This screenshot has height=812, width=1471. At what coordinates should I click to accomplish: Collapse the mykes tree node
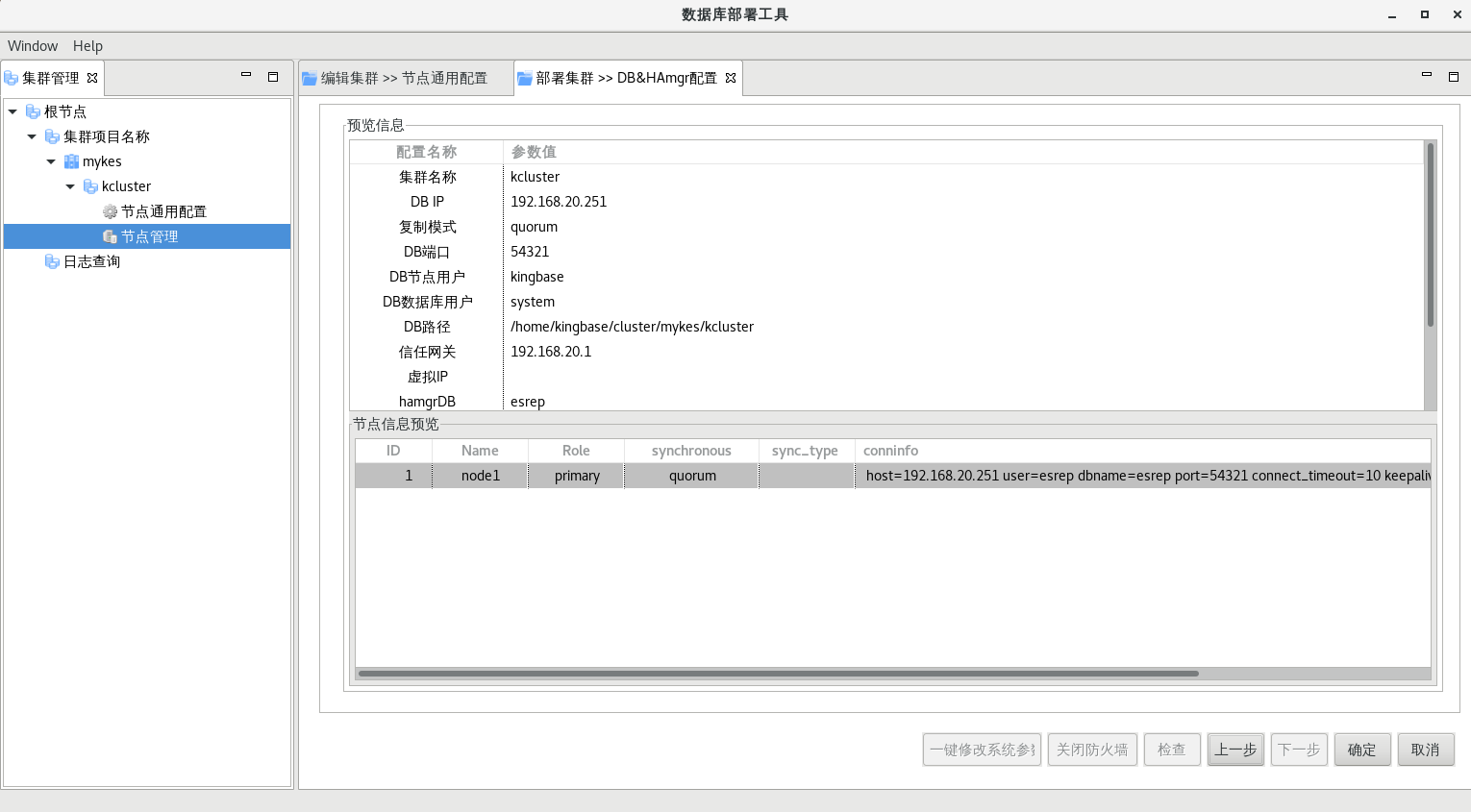click(51, 161)
